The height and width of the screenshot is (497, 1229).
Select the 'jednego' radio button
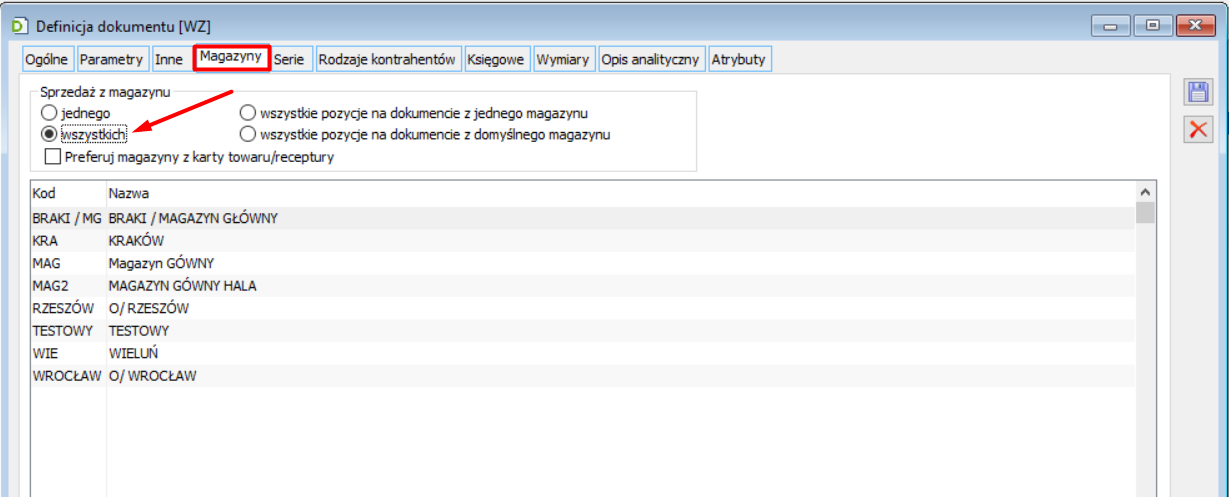point(48,113)
